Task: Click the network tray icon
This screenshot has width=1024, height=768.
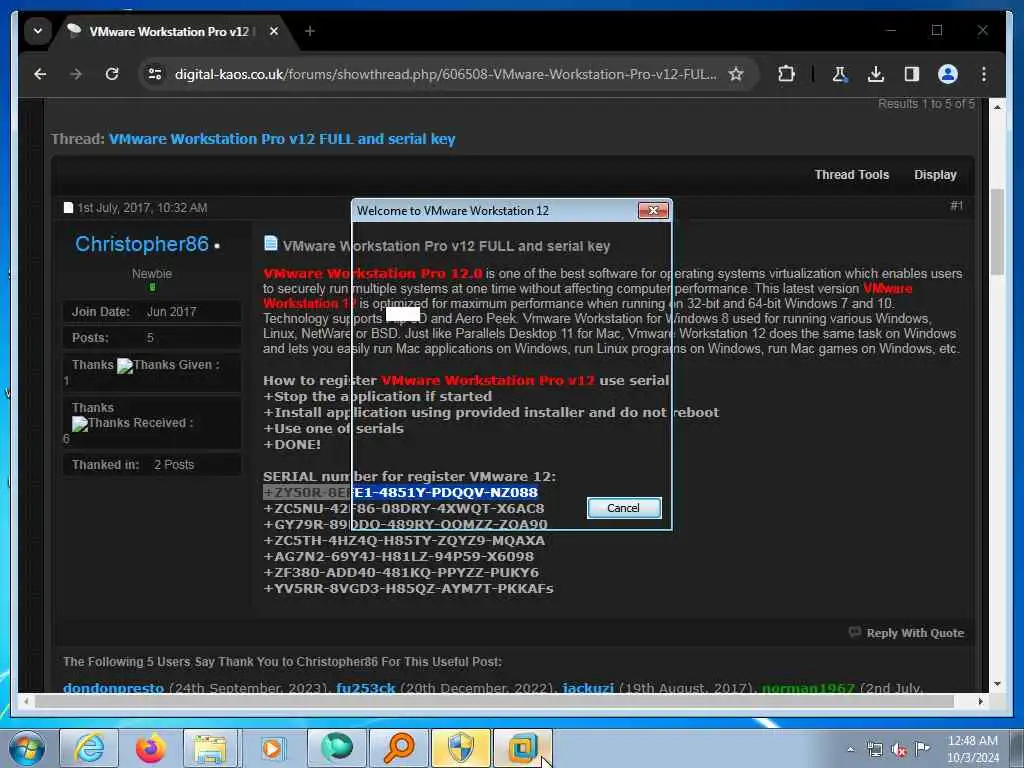Action: pos(874,750)
